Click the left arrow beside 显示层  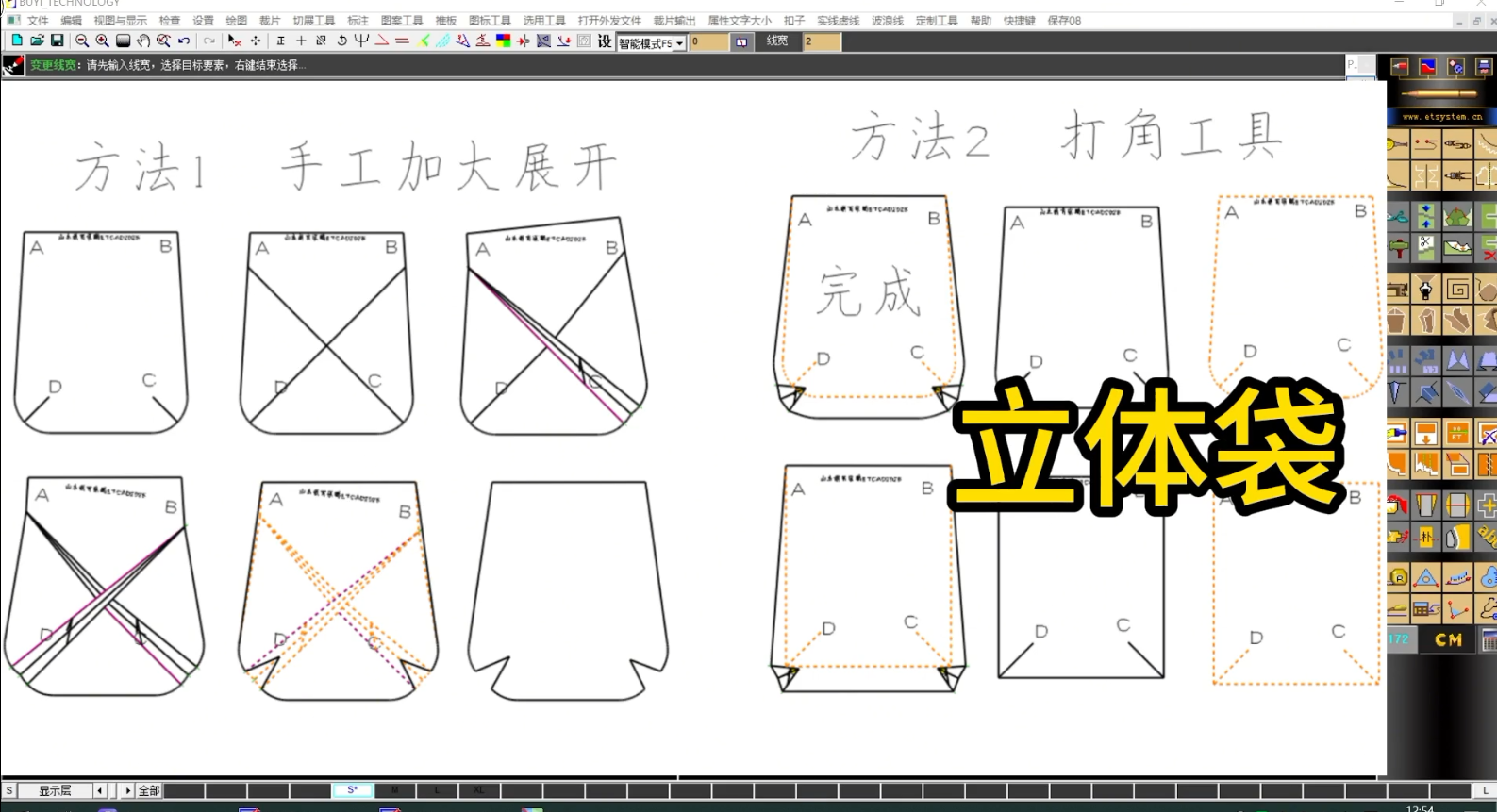tap(100, 790)
